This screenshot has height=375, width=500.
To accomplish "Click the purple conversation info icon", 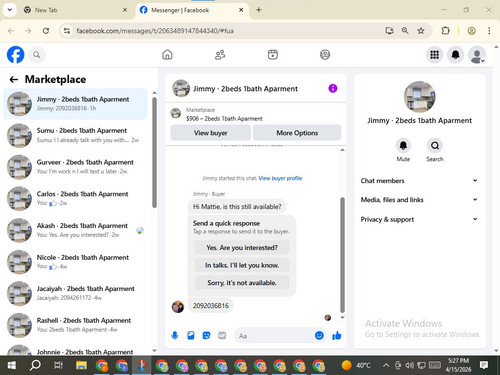I will point(333,88).
